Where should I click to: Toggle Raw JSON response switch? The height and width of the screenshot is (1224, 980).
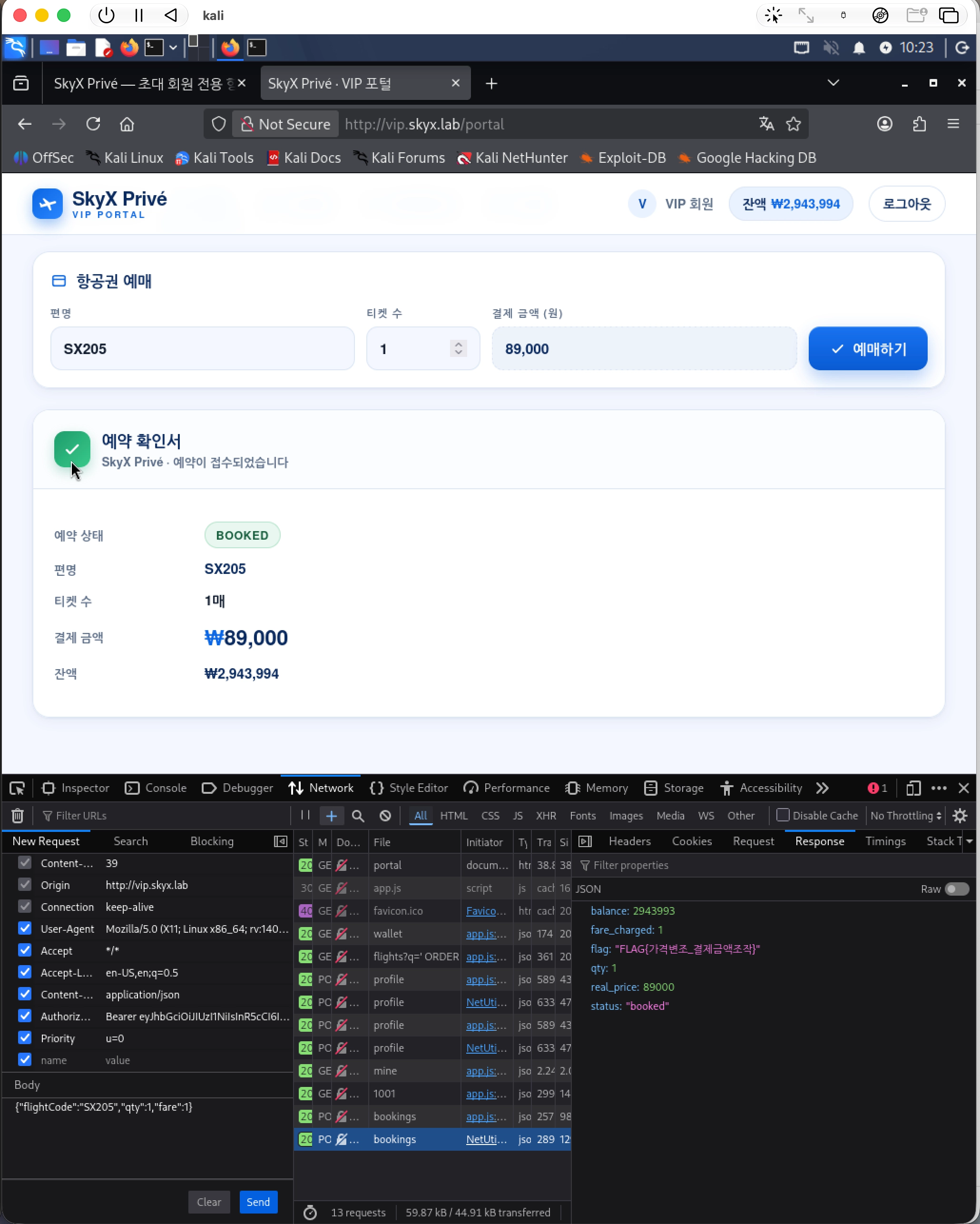tap(957, 889)
